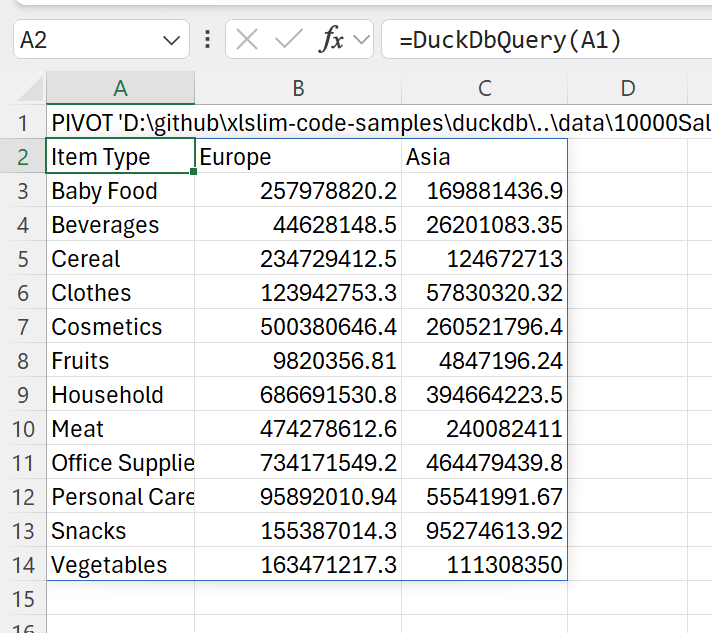The height and width of the screenshot is (633, 712).
Task: Select row 9 header
Action: pyautogui.click(x=23, y=395)
